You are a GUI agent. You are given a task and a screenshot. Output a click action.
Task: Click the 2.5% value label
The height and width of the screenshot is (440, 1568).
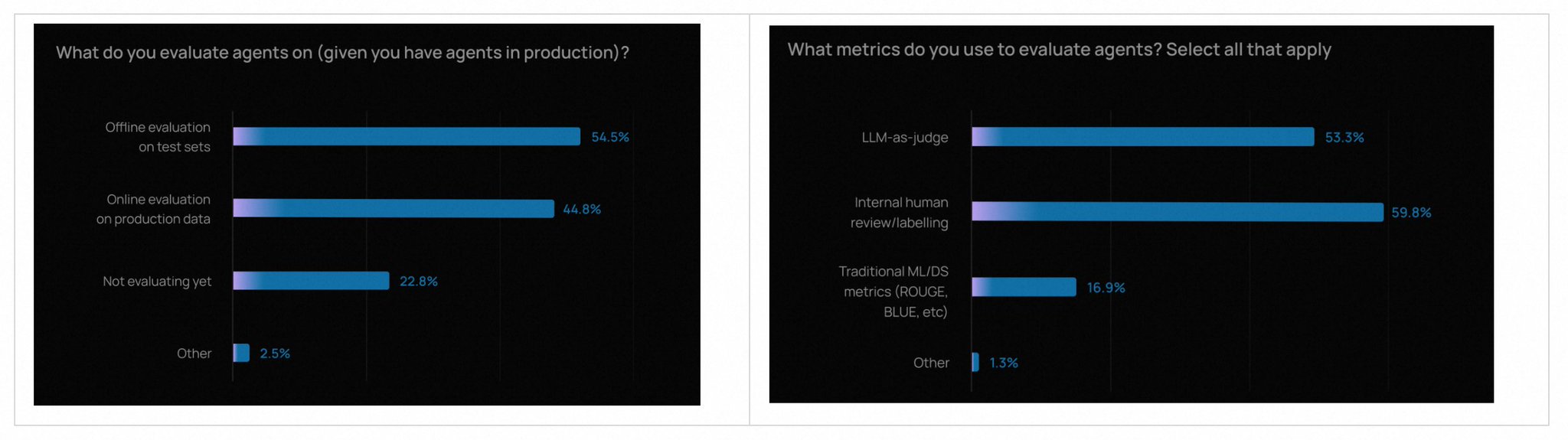275,354
